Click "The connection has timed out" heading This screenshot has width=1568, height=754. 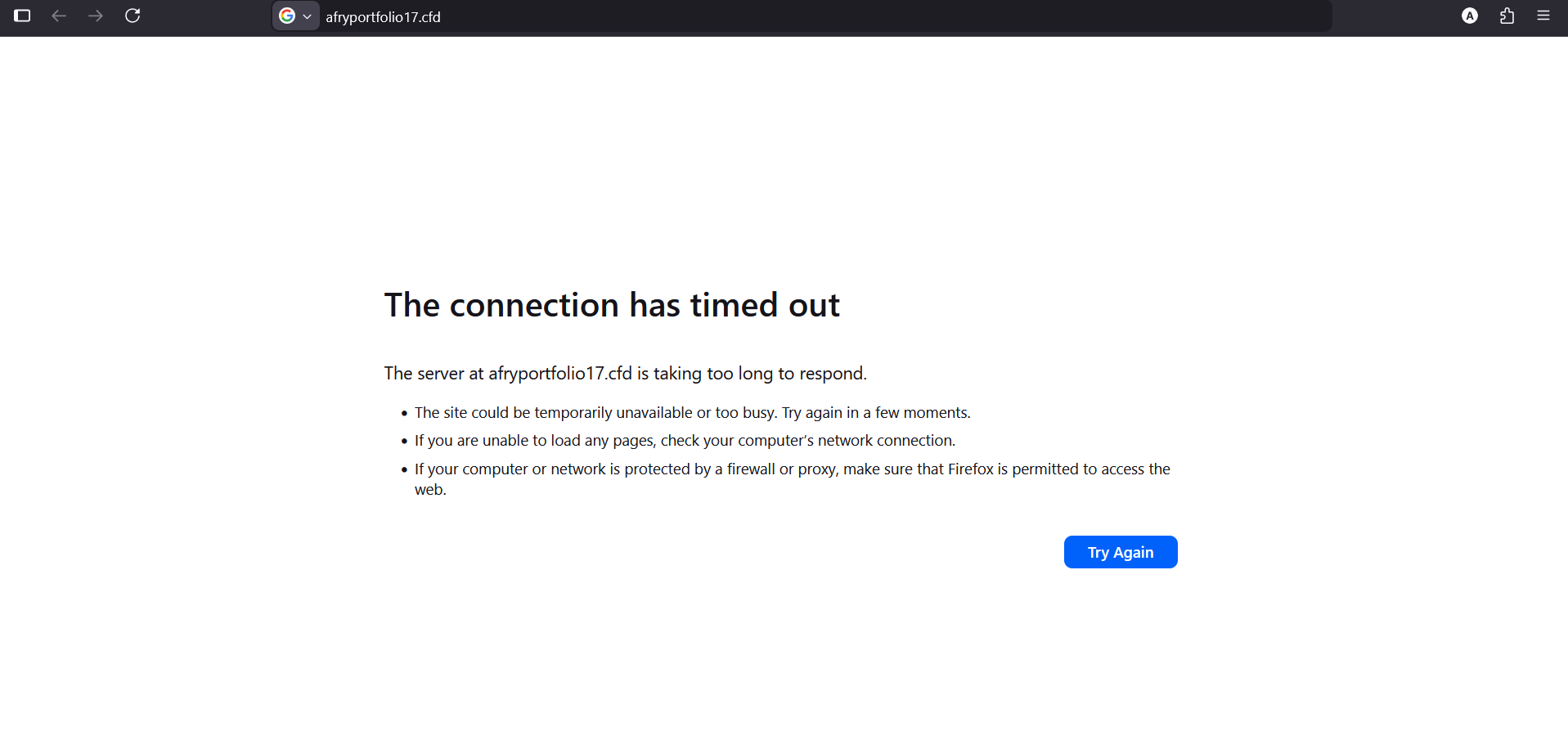point(612,305)
